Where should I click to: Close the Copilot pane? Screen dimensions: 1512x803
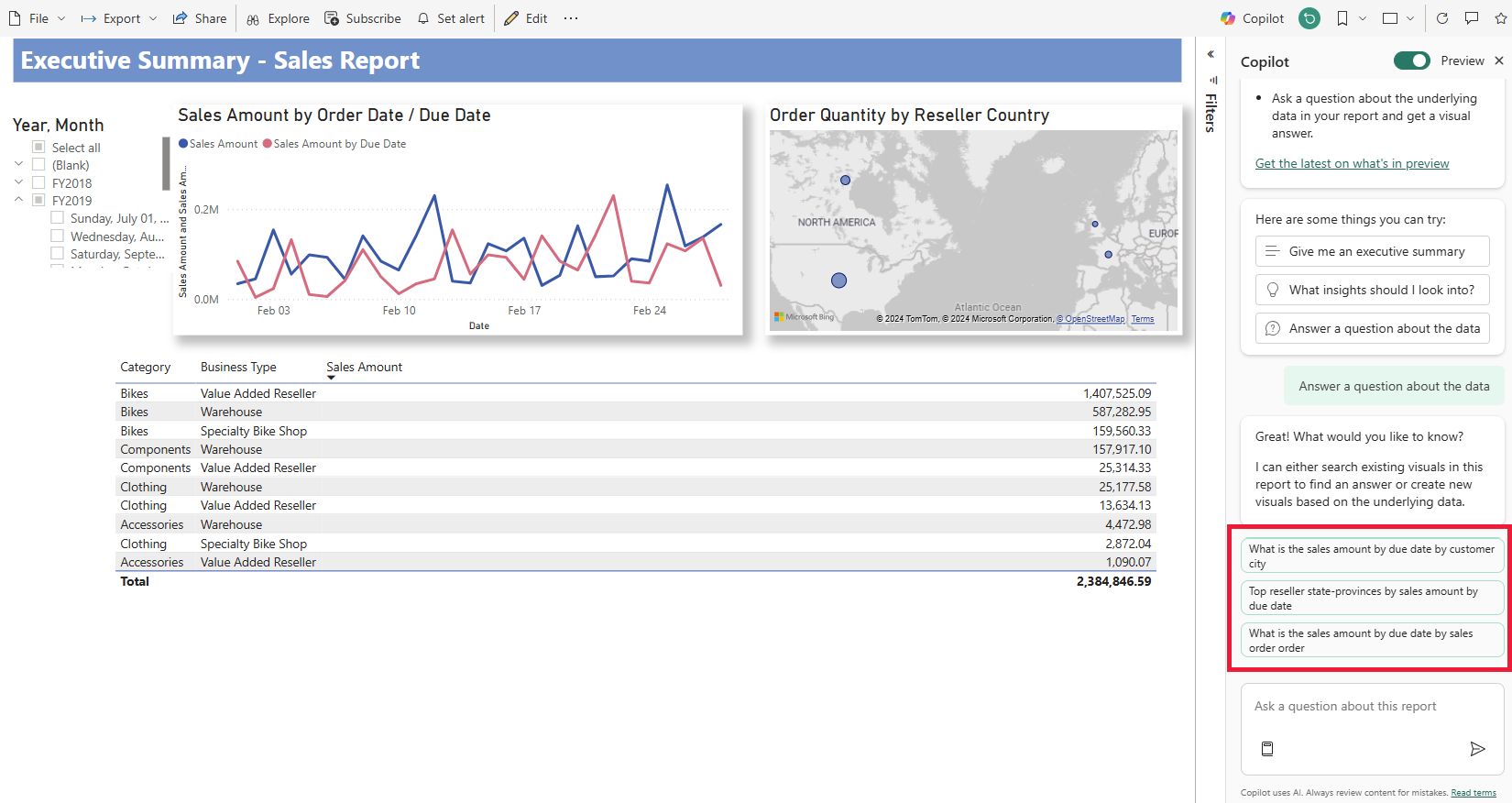point(1499,60)
